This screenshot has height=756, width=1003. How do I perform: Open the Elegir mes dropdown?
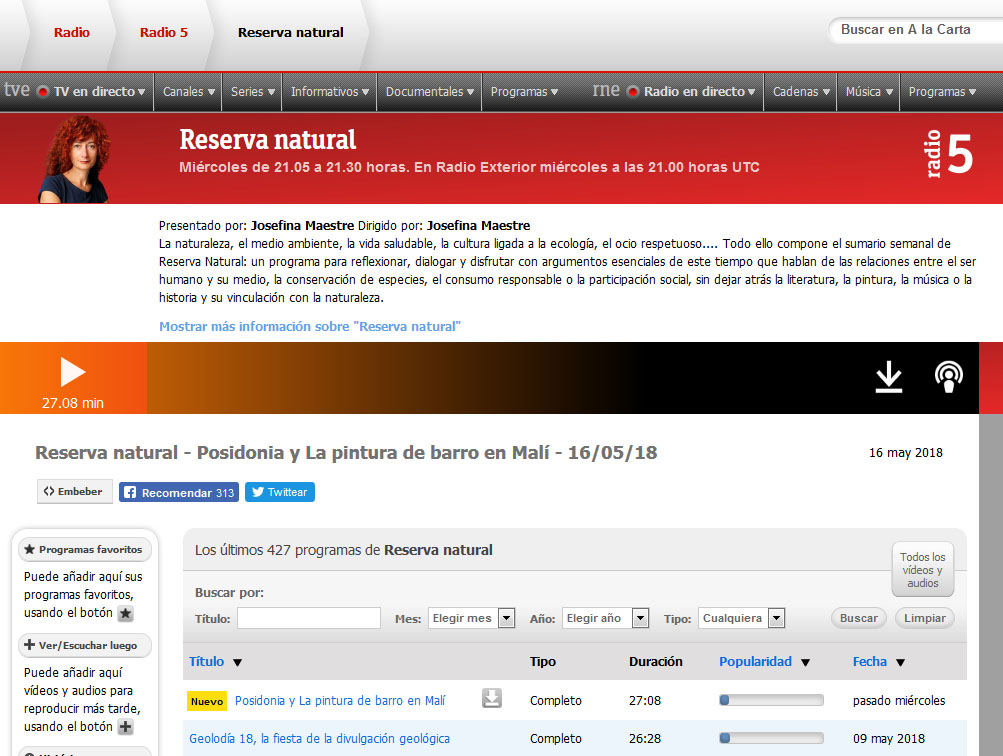pyautogui.click(x=471, y=618)
